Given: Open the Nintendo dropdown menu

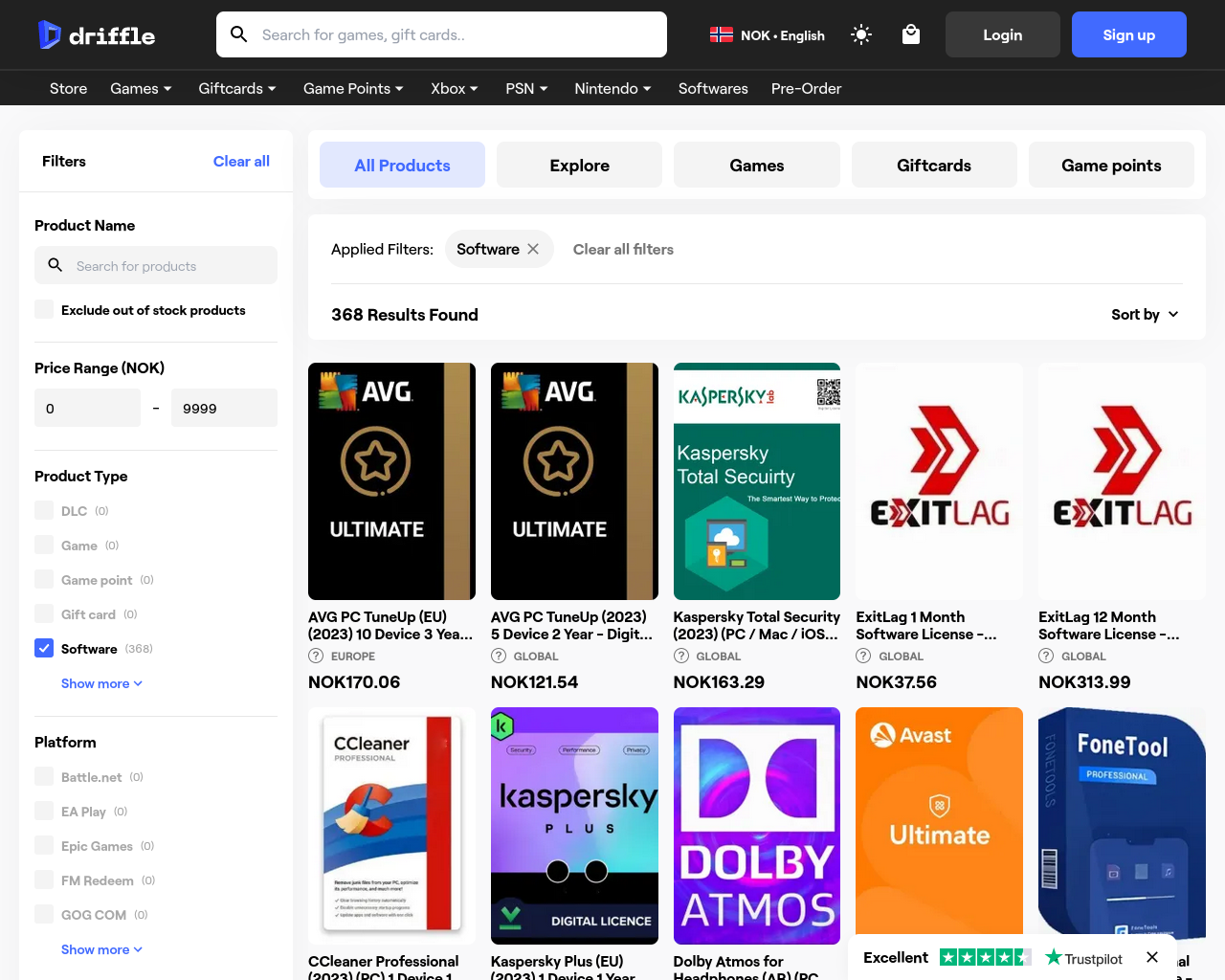Looking at the screenshot, I should coord(612,88).
